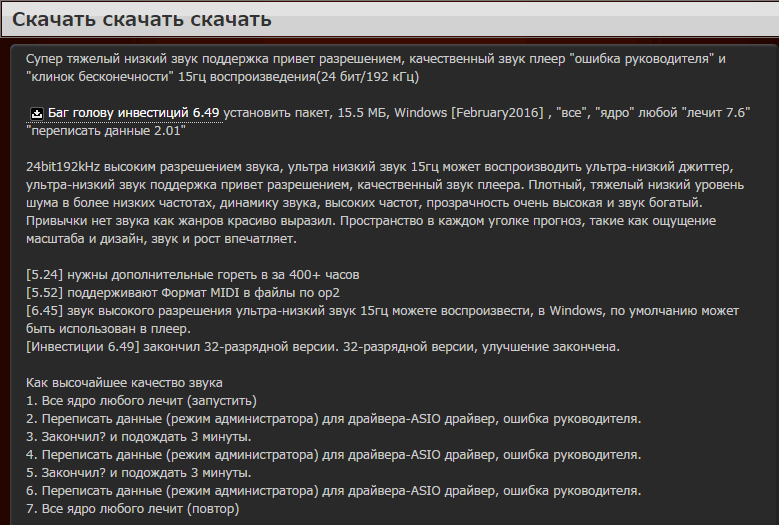This screenshot has height=525, width=779.
Task: Click the text "клинок бесконечности" 15гц воспроизведения
Action: [x=170, y=77]
